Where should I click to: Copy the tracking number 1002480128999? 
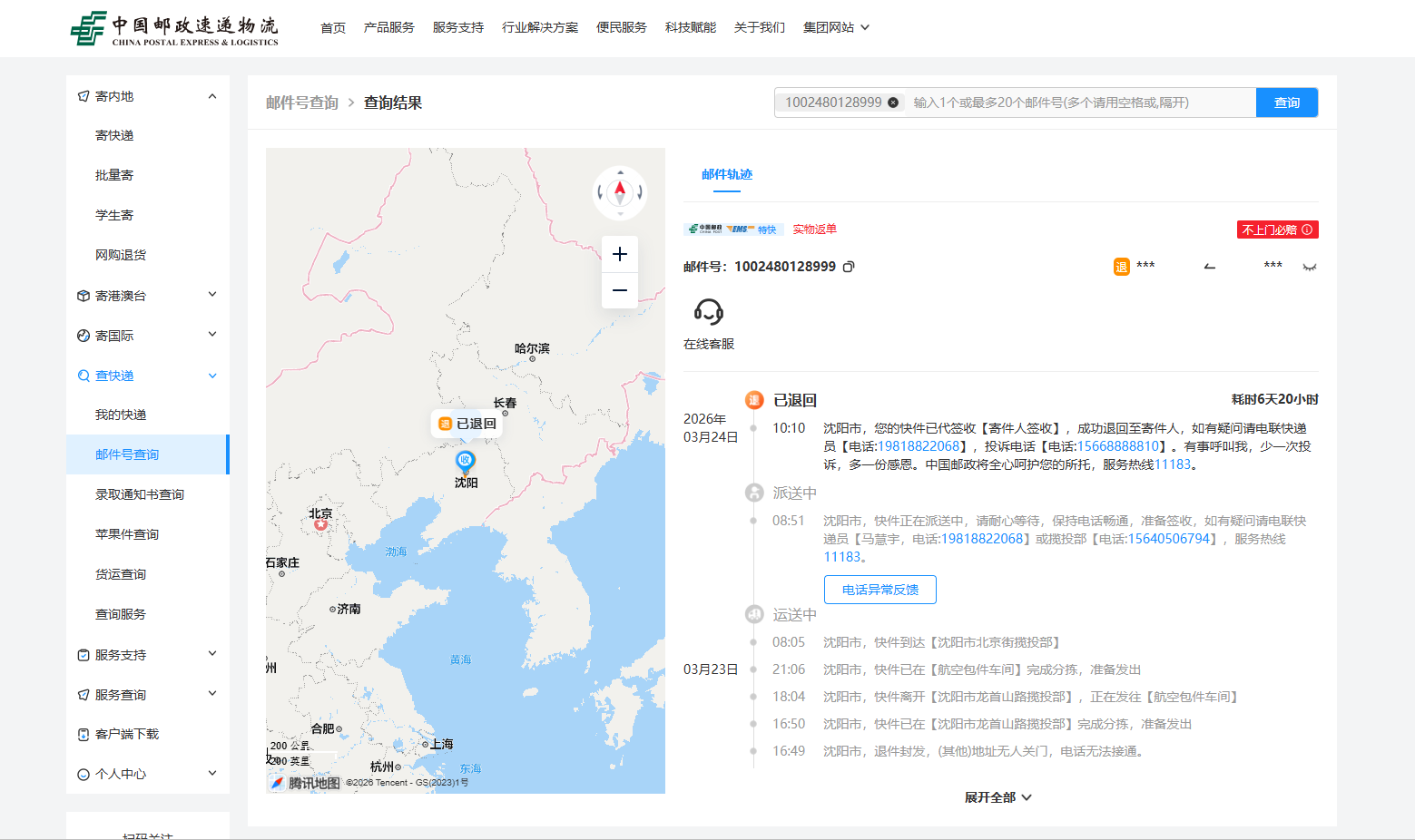(x=849, y=267)
